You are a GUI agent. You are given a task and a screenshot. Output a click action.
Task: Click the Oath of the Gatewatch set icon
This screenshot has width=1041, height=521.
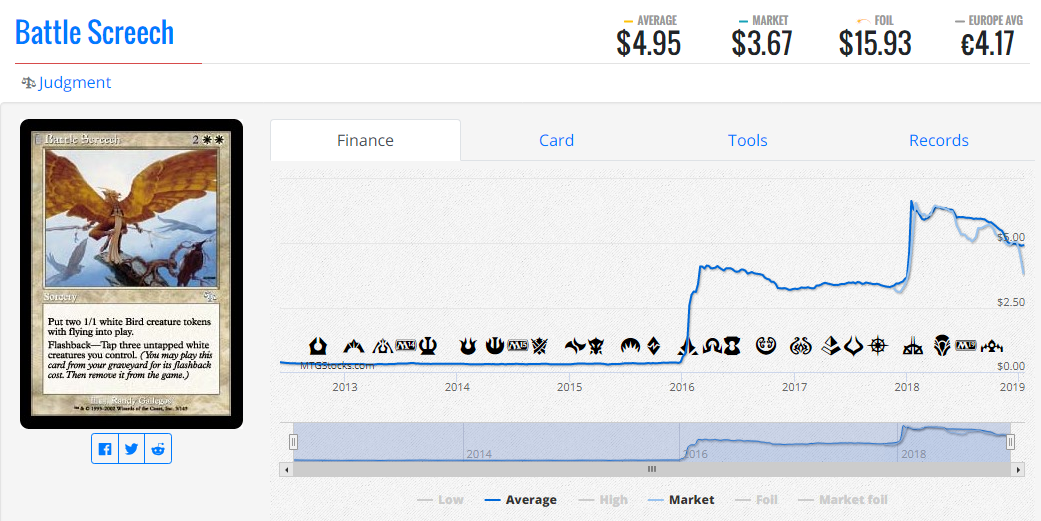pos(688,346)
